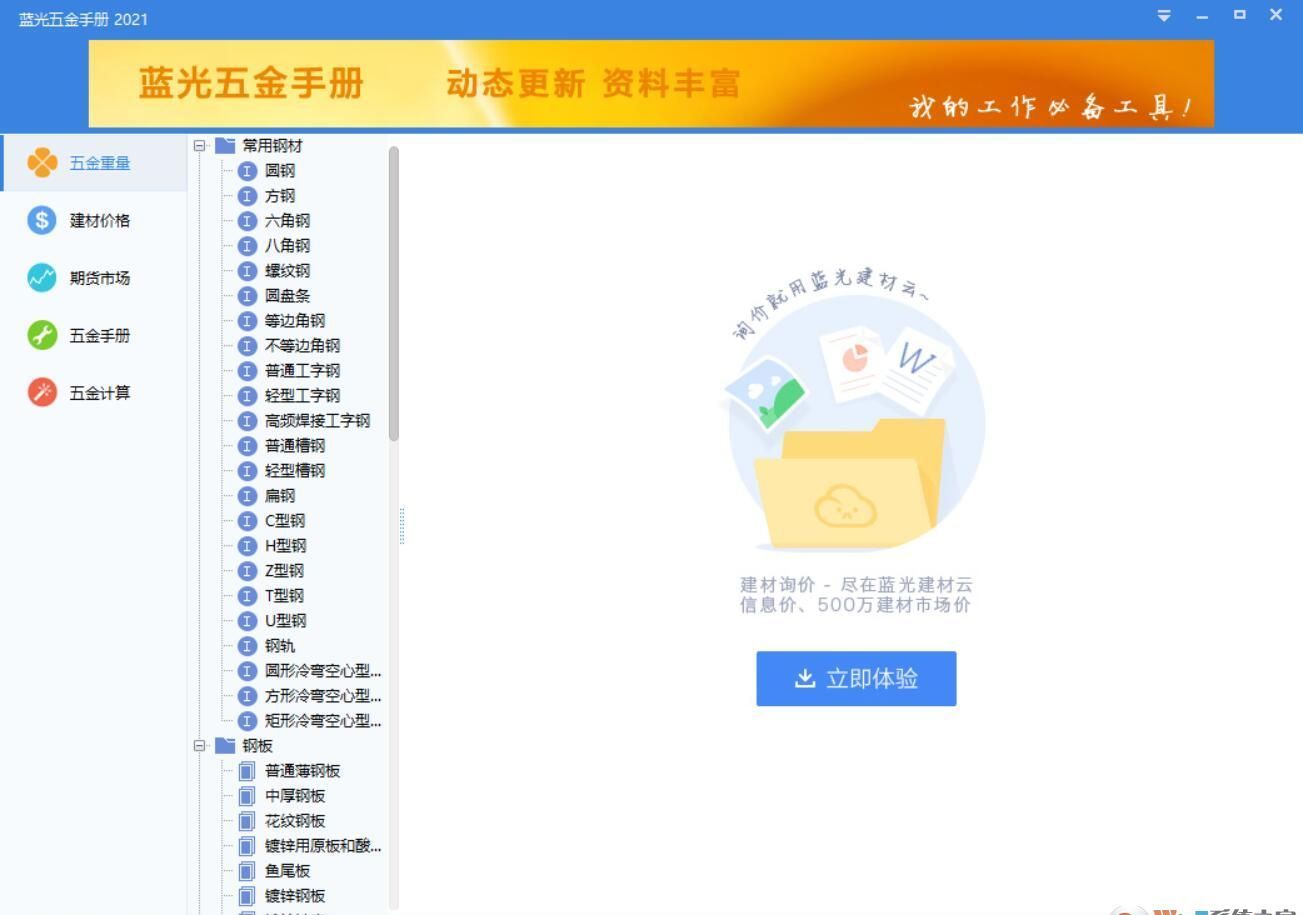
Task: Click the icon beside 螺纹钢
Action: pos(248,271)
